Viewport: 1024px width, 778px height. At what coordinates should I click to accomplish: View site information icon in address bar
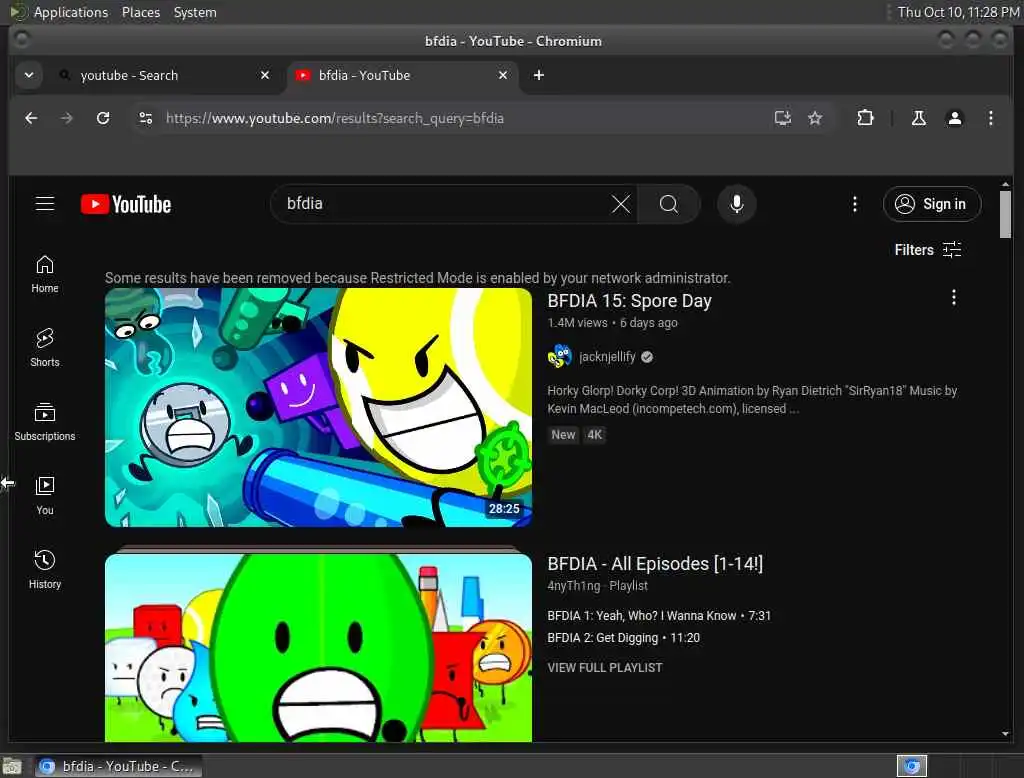click(146, 118)
